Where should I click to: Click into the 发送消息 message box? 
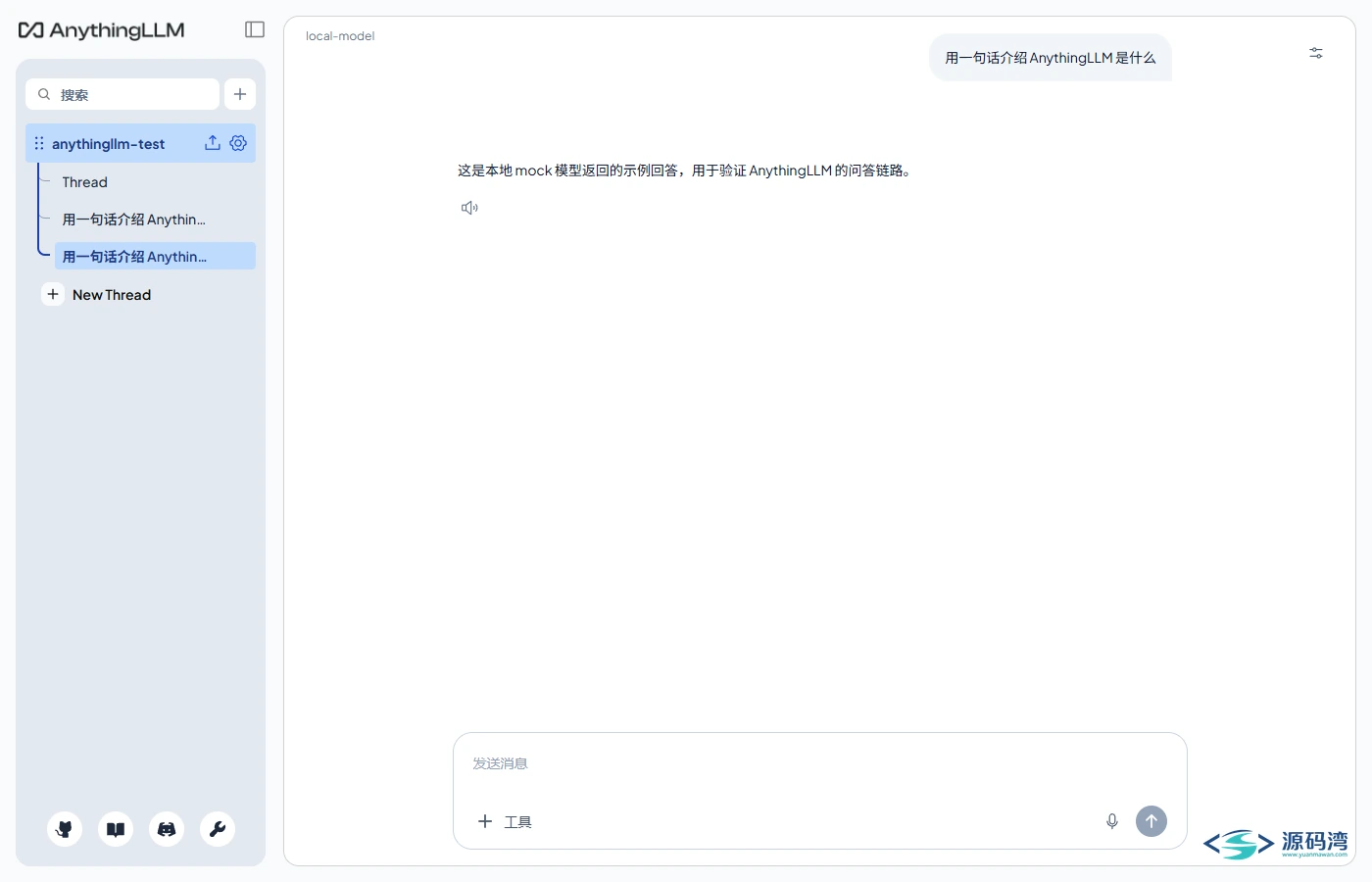pos(819,763)
